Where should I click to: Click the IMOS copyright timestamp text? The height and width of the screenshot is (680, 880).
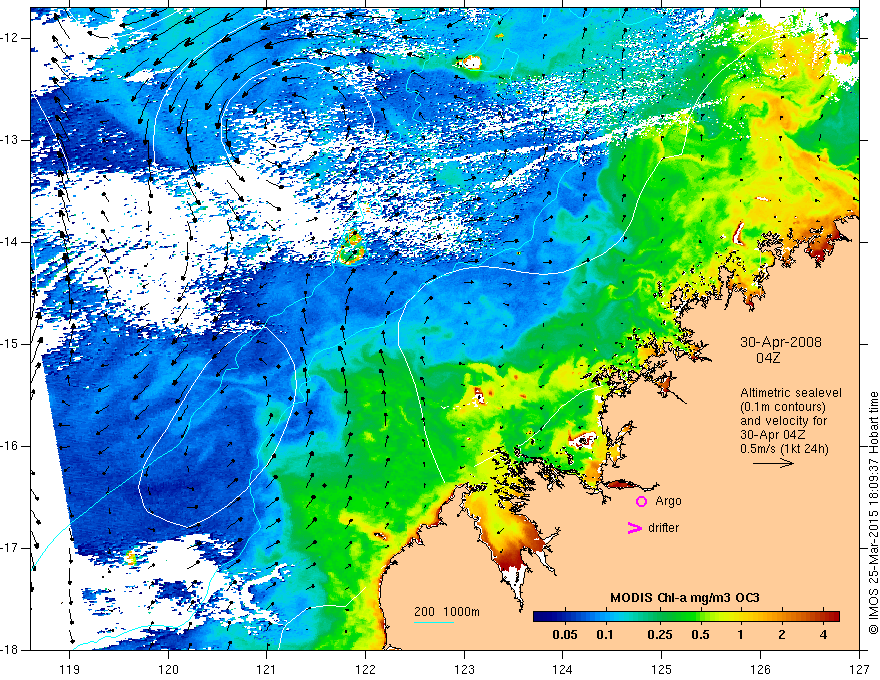pos(873,513)
